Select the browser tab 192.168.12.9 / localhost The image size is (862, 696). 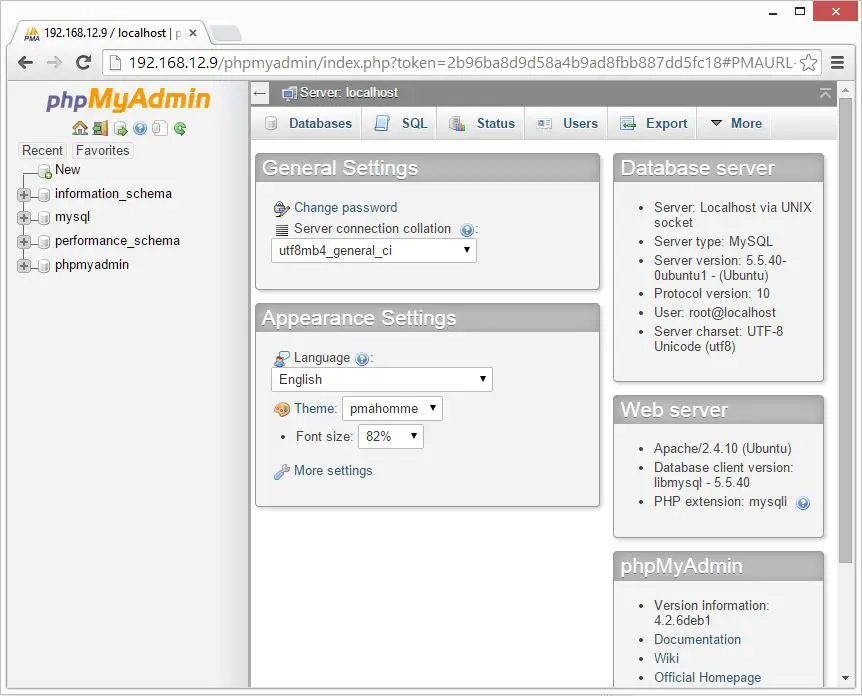click(110, 33)
